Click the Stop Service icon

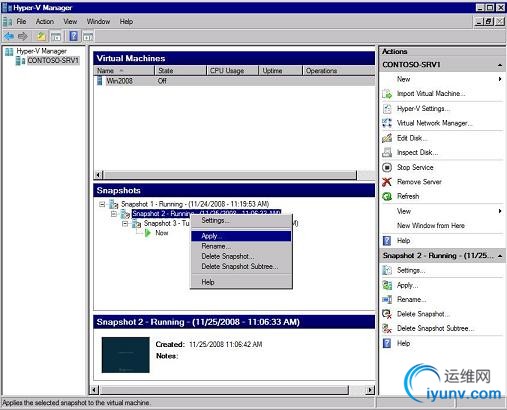pos(387,167)
